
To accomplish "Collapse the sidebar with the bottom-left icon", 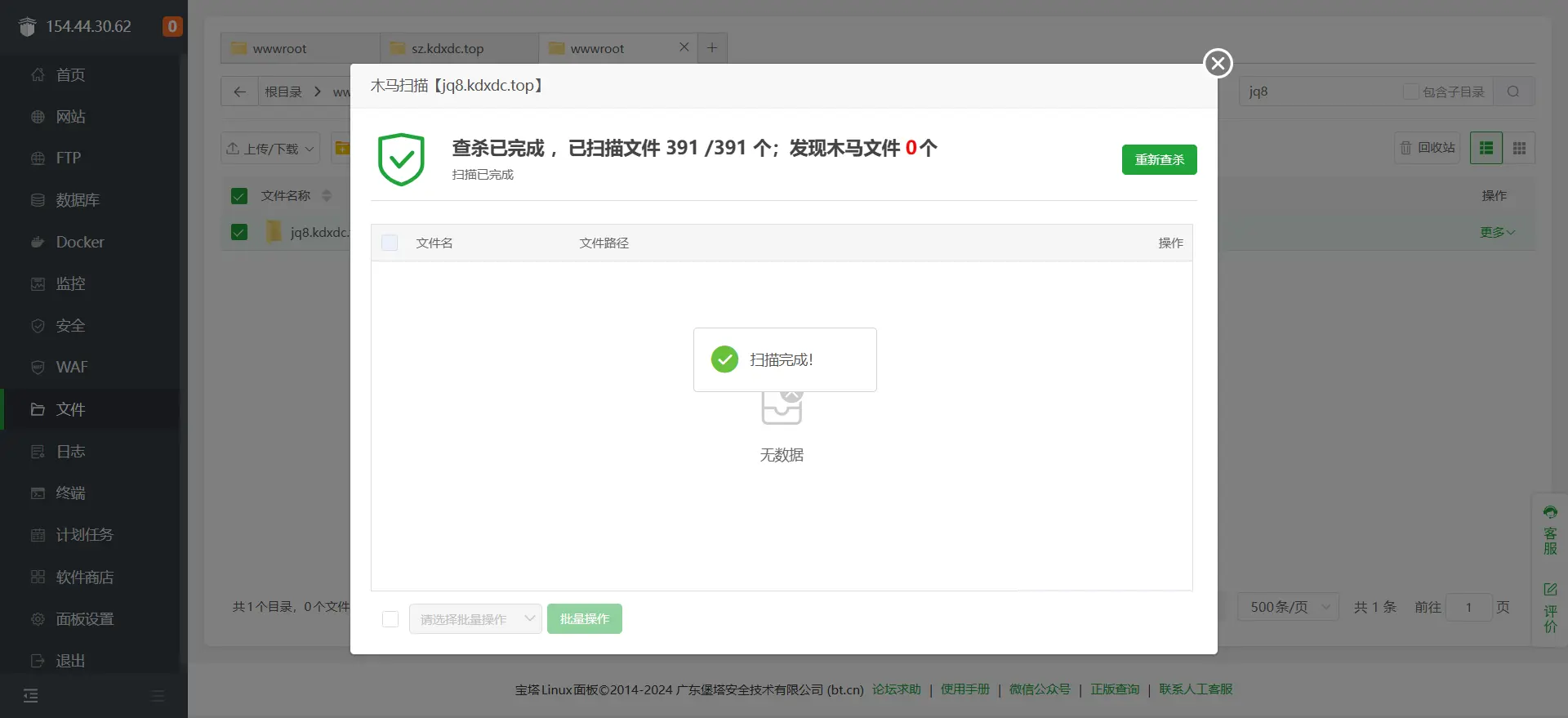I will point(31,696).
